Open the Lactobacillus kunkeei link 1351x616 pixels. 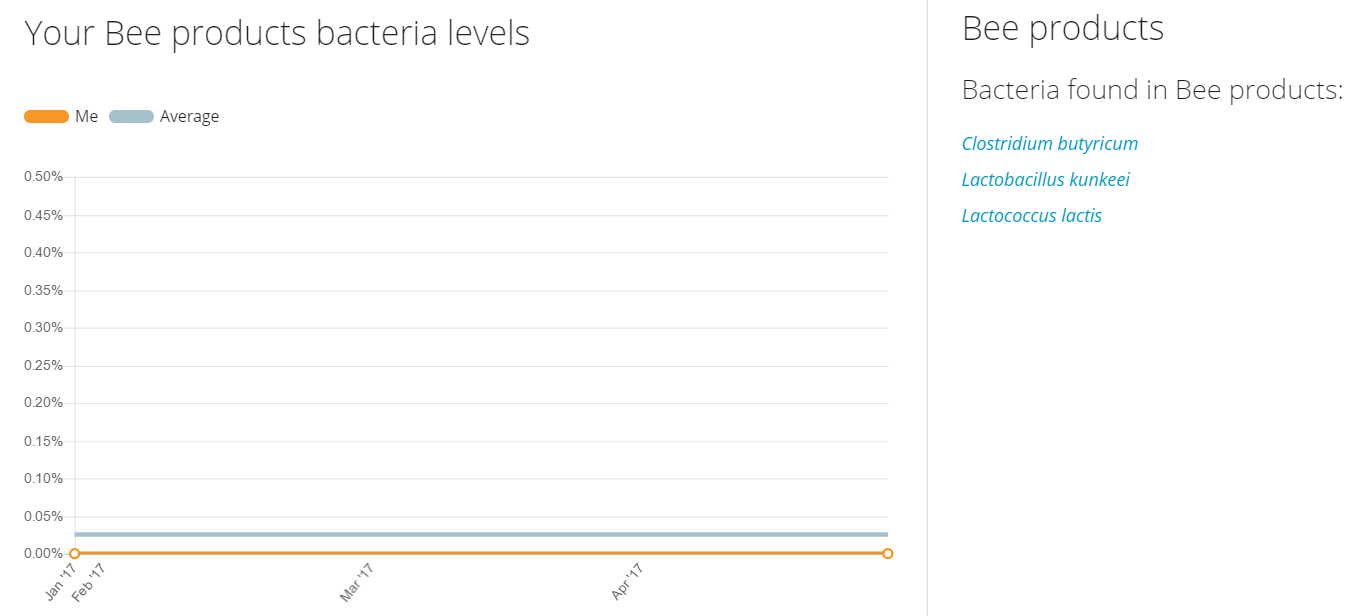pos(1045,180)
